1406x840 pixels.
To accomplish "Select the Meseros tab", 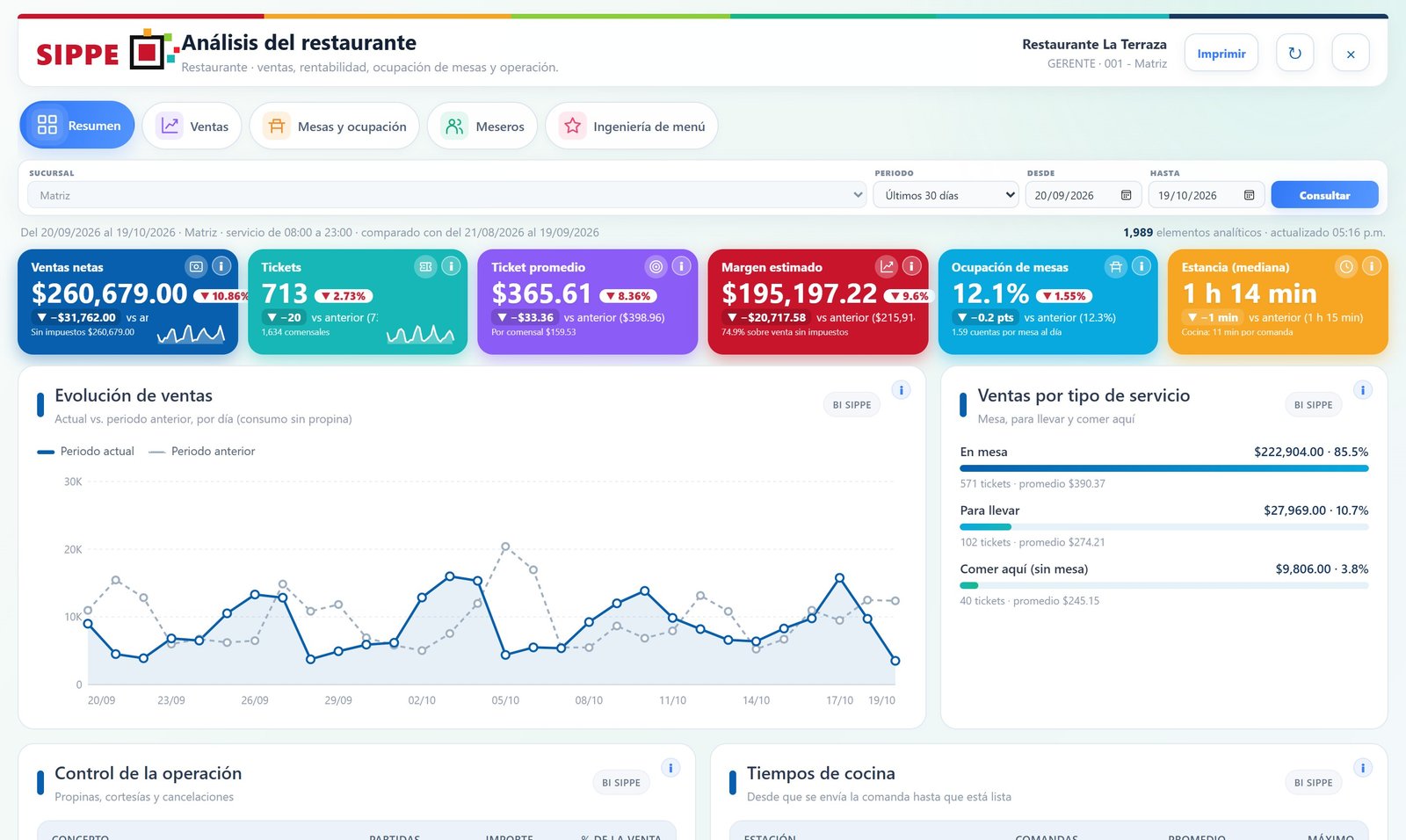I will (x=482, y=126).
